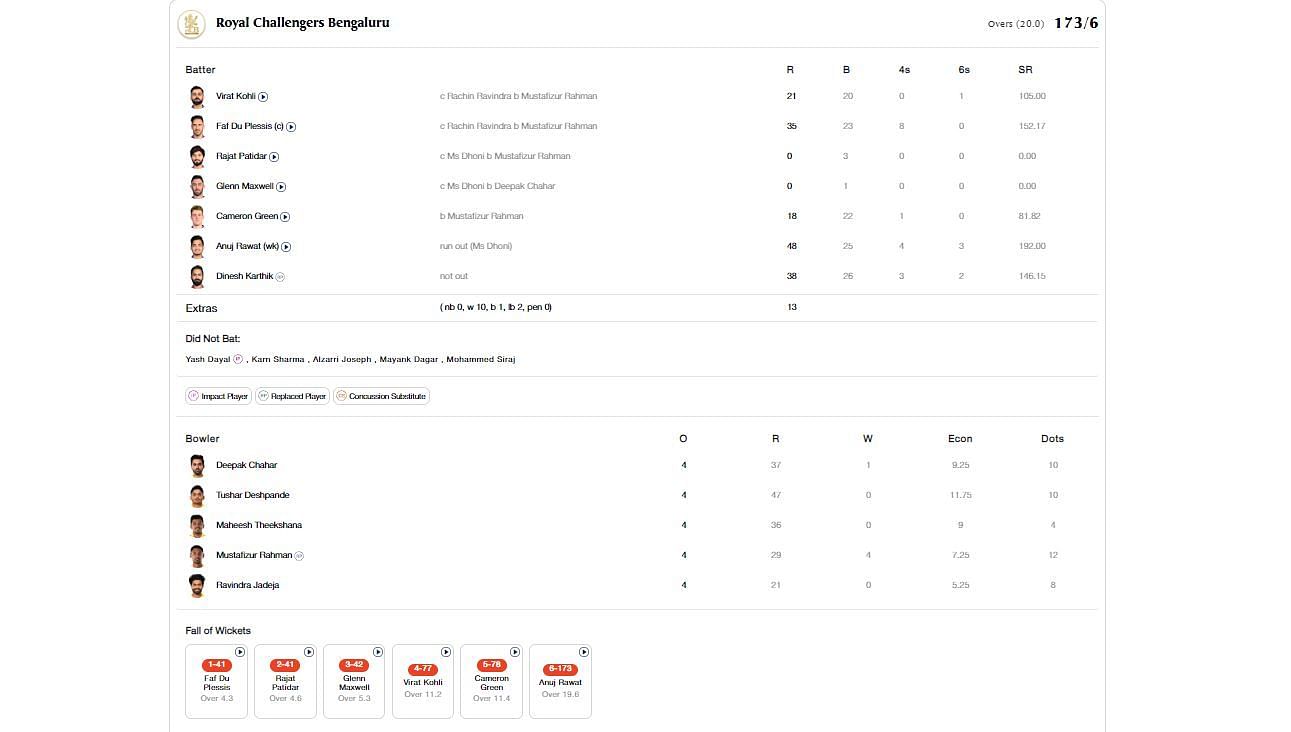Open Tushar Deshpande's bowler photo

pyautogui.click(x=197, y=496)
